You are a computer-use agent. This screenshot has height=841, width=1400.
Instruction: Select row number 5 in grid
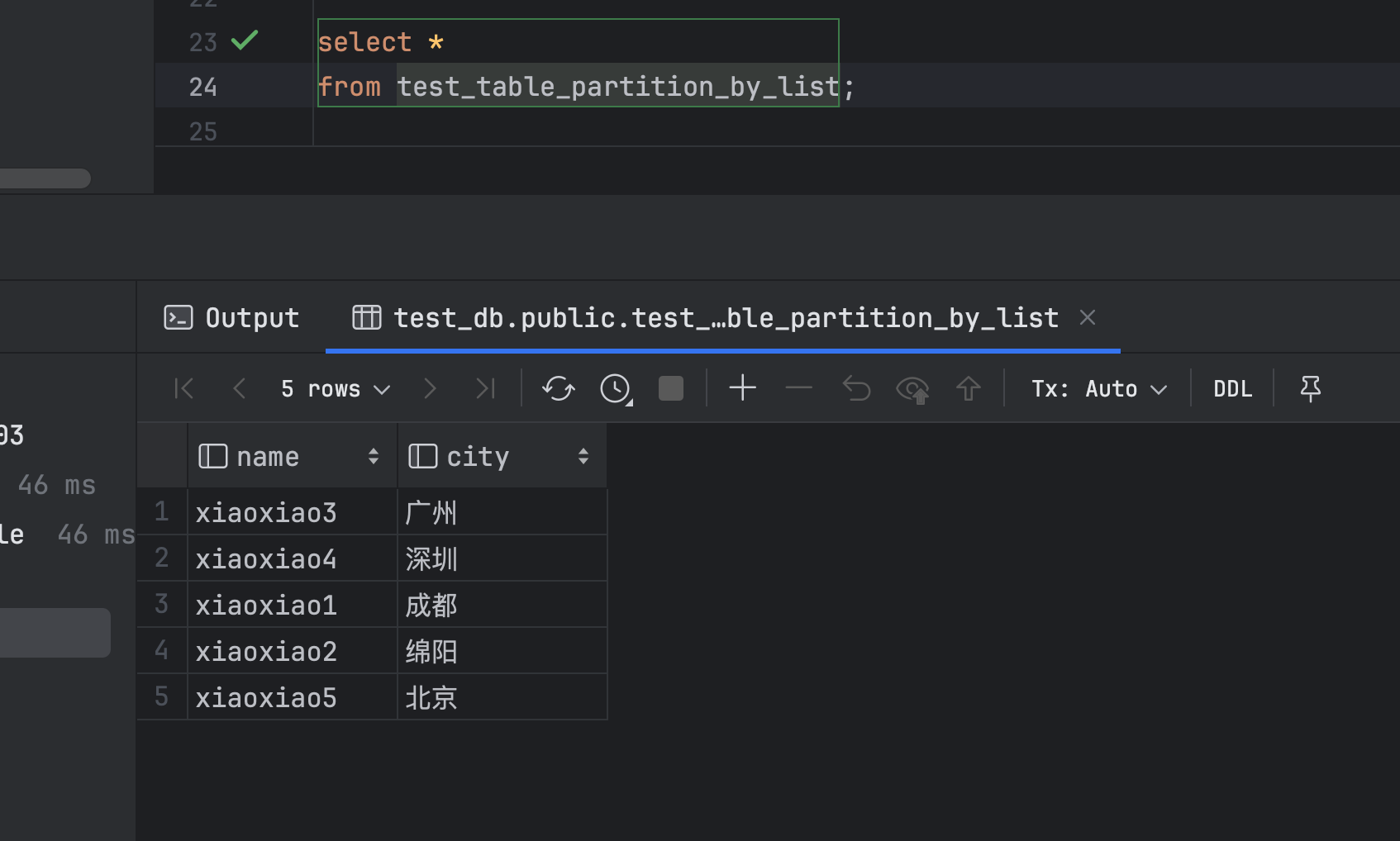click(x=162, y=697)
